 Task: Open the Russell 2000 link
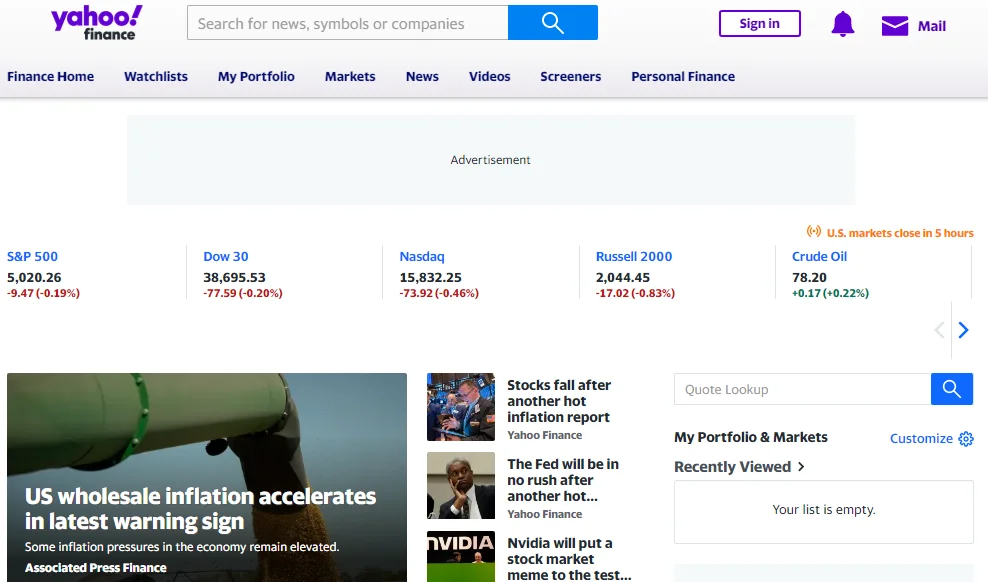coord(634,256)
